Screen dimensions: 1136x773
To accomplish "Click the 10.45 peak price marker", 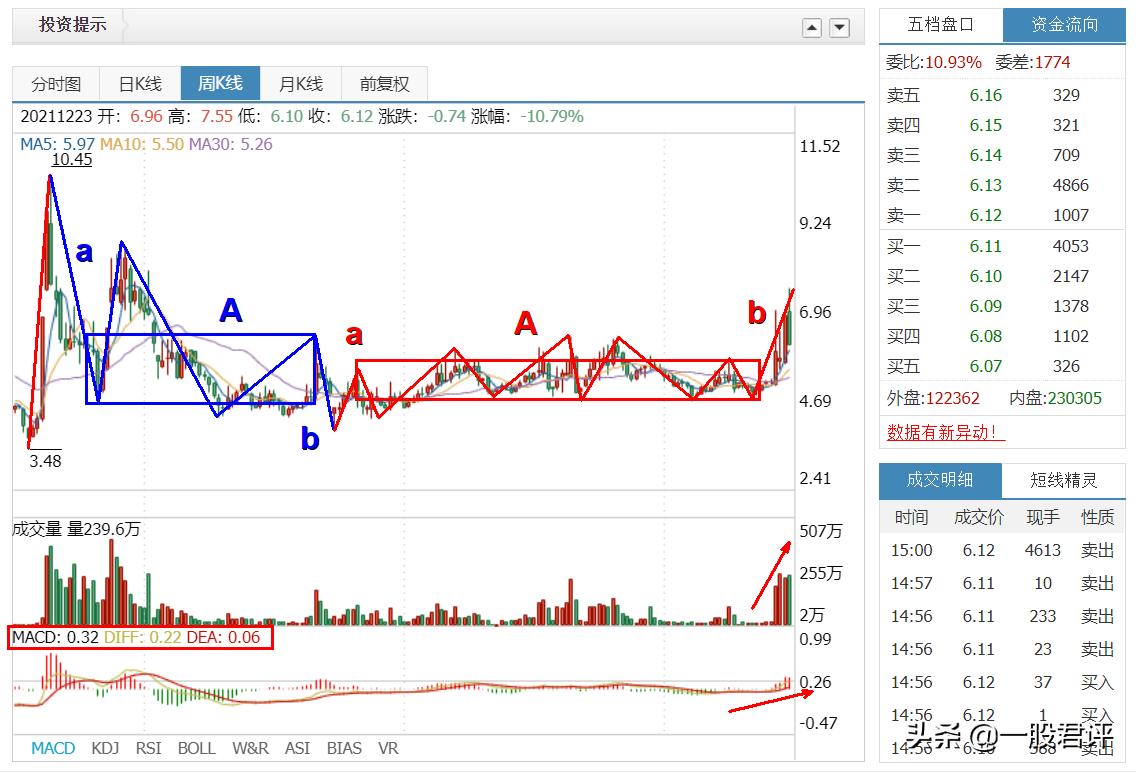I will [x=72, y=159].
